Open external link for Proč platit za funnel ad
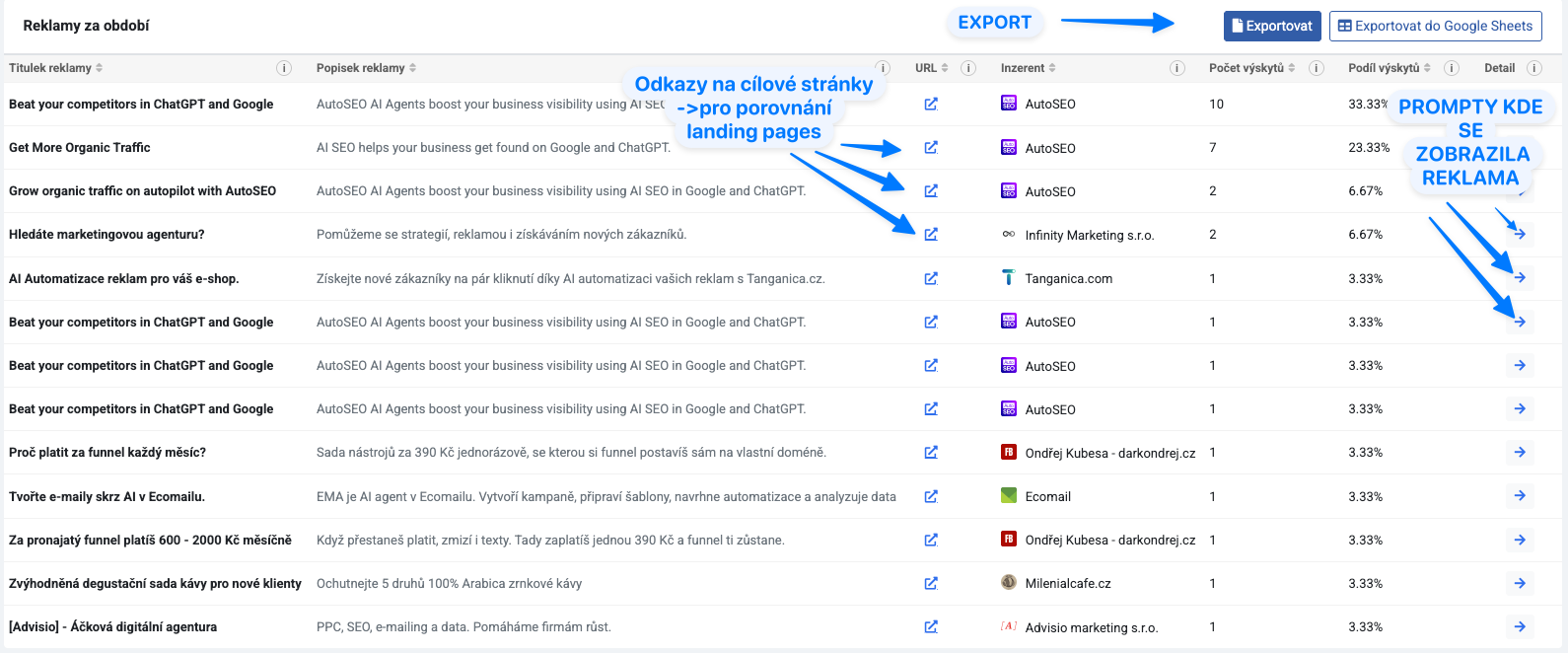This screenshot has height=653, width=1568. (930, 453)
